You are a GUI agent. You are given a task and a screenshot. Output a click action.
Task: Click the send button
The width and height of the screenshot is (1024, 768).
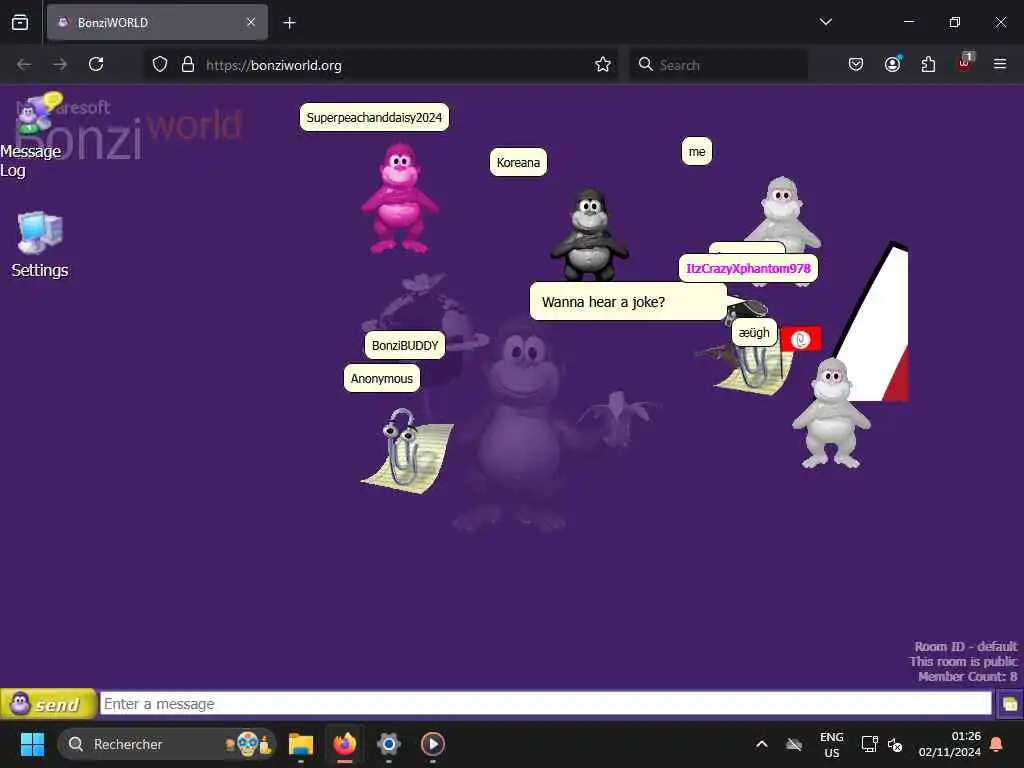[x=48, y=704]
